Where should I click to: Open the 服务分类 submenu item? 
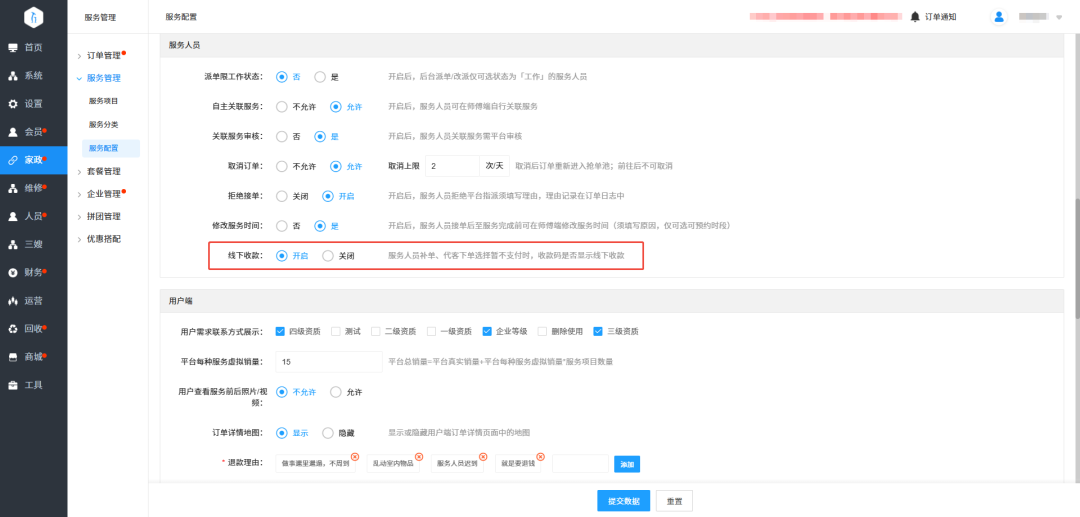(x=103, y=125)
